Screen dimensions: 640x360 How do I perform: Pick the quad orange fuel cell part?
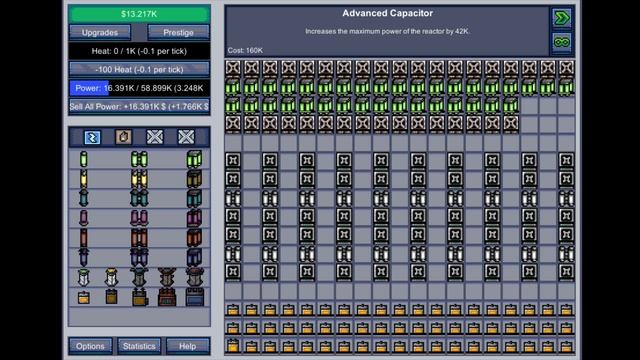click(x=194, y=238)
